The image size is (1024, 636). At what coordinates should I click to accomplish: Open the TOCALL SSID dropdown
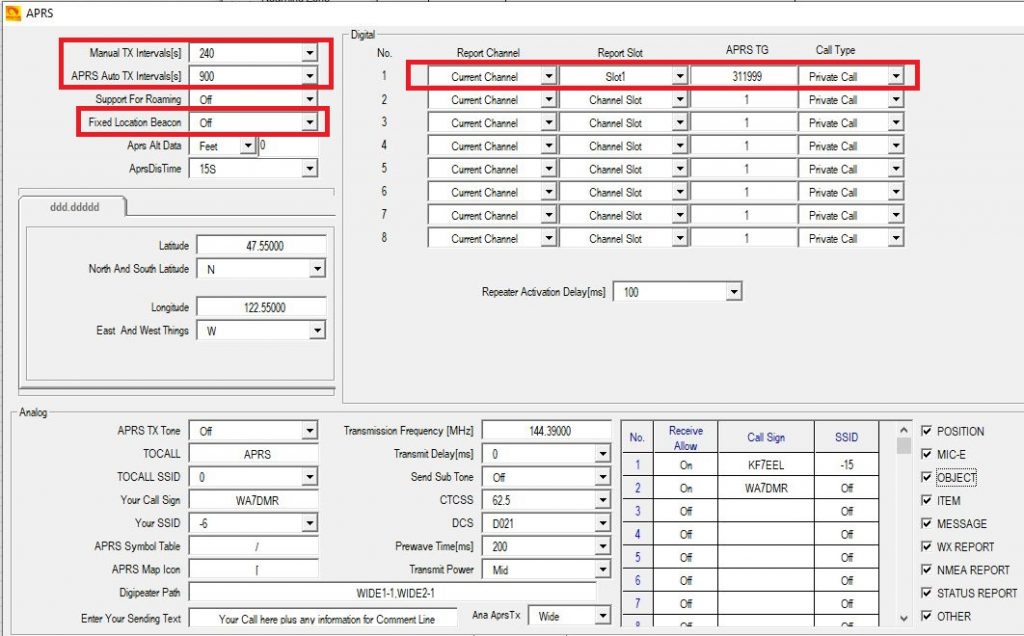tap(310, 477)
